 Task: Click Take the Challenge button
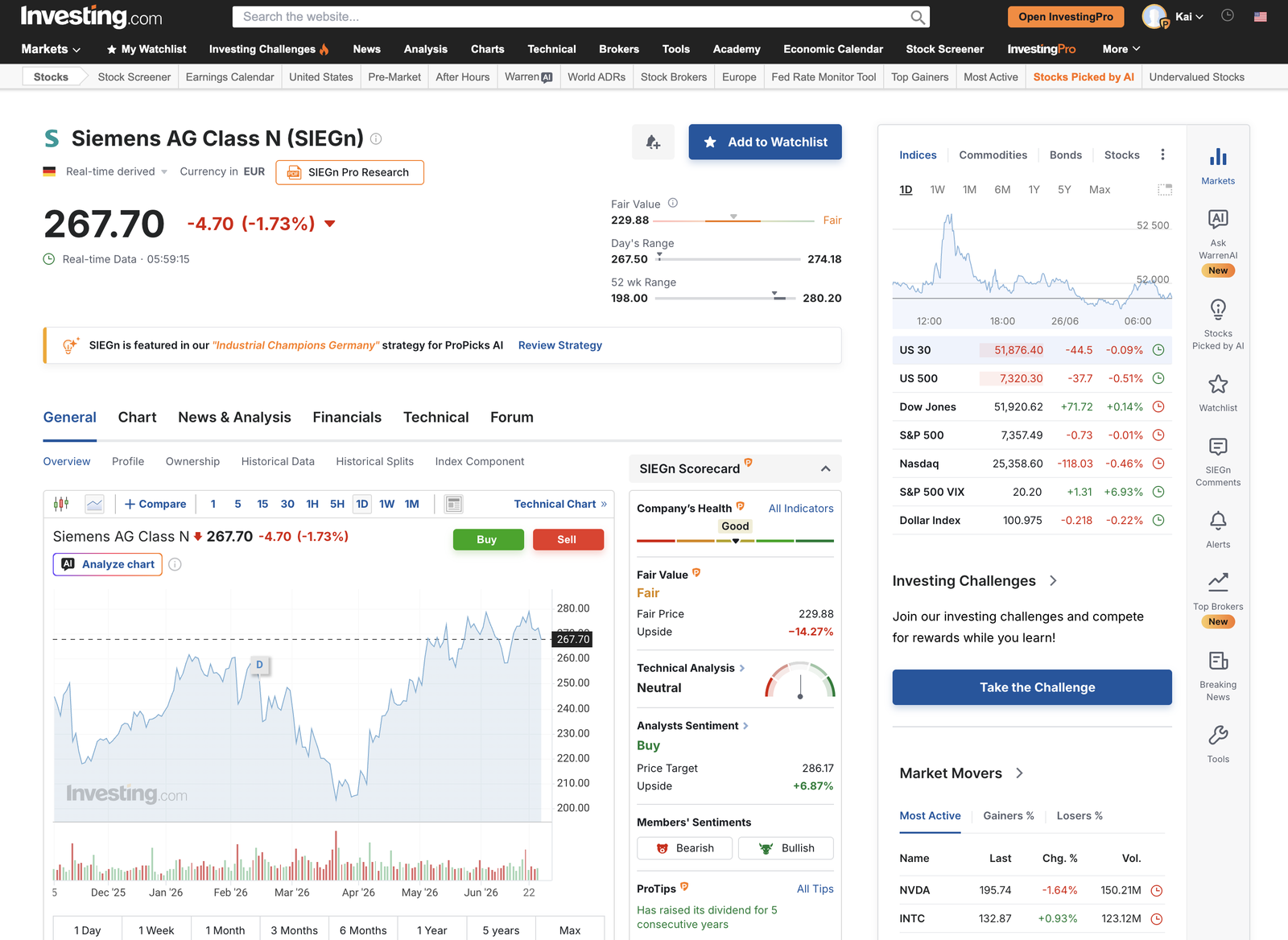pyautogui.click(x=1032, y=687)
